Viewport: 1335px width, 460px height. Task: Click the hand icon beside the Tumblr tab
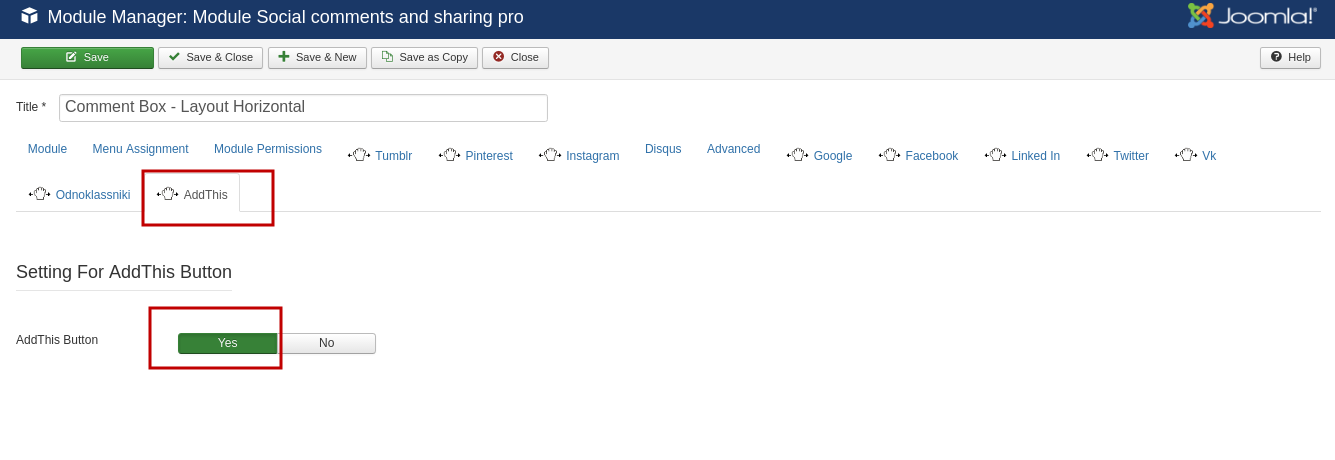pos(358,155)
